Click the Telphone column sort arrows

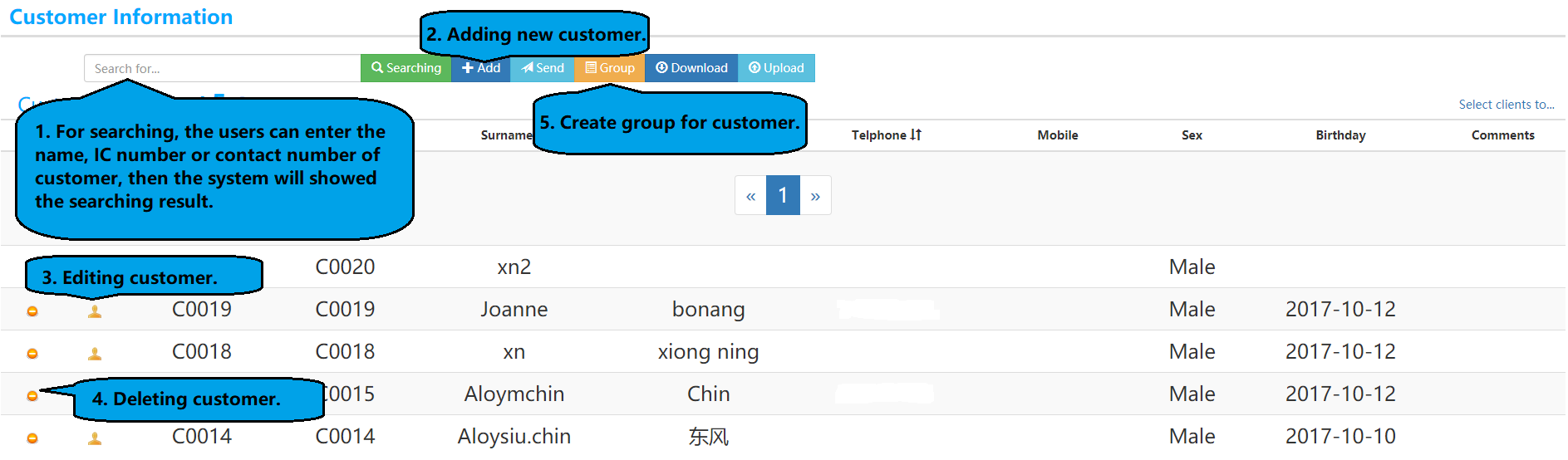[916, 135]
